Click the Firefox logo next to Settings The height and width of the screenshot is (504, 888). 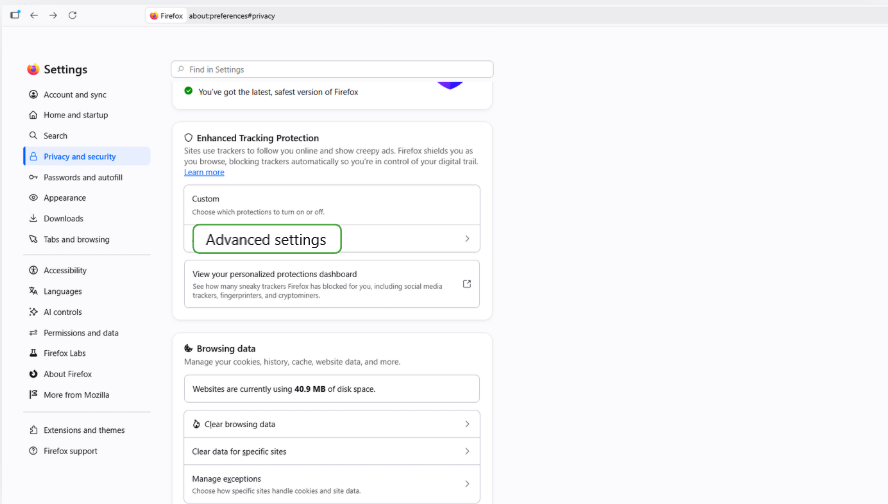click(33, 69)
